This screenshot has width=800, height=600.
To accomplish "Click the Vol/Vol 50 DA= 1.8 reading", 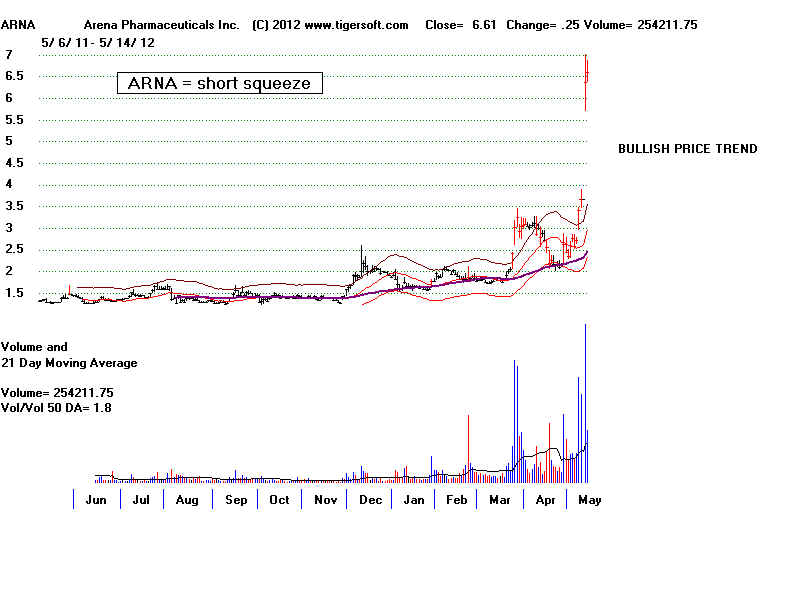I will 57,408.
